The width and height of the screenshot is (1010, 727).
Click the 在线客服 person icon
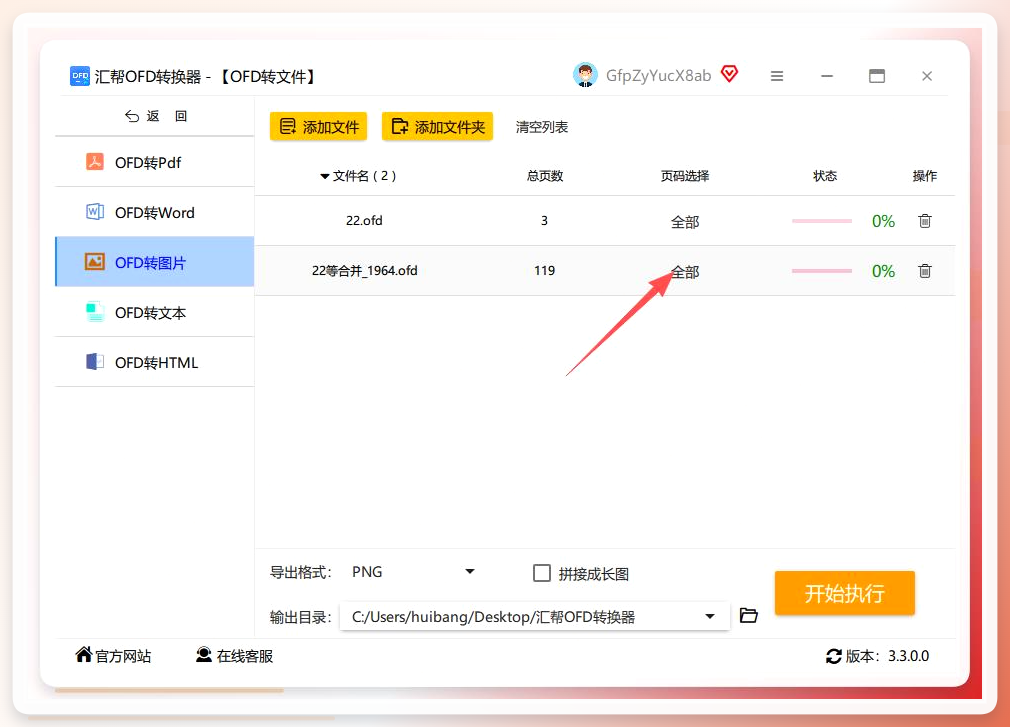pyautogui.click(x=204, y=655)
